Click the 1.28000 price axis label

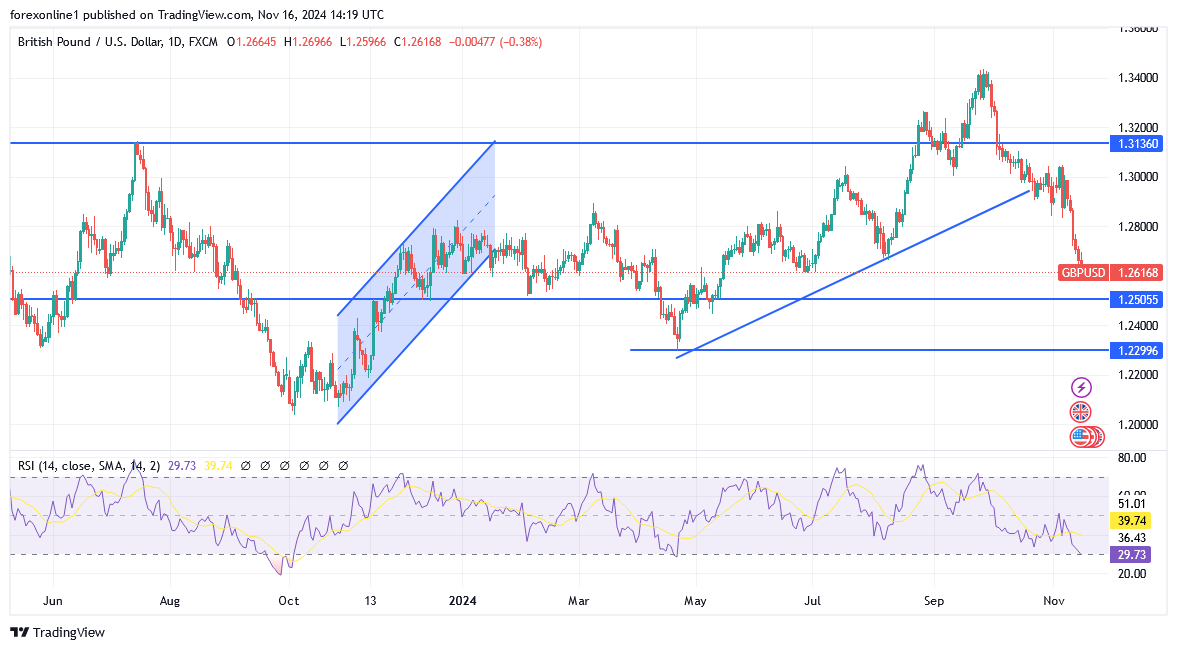tap(1138, 227)
